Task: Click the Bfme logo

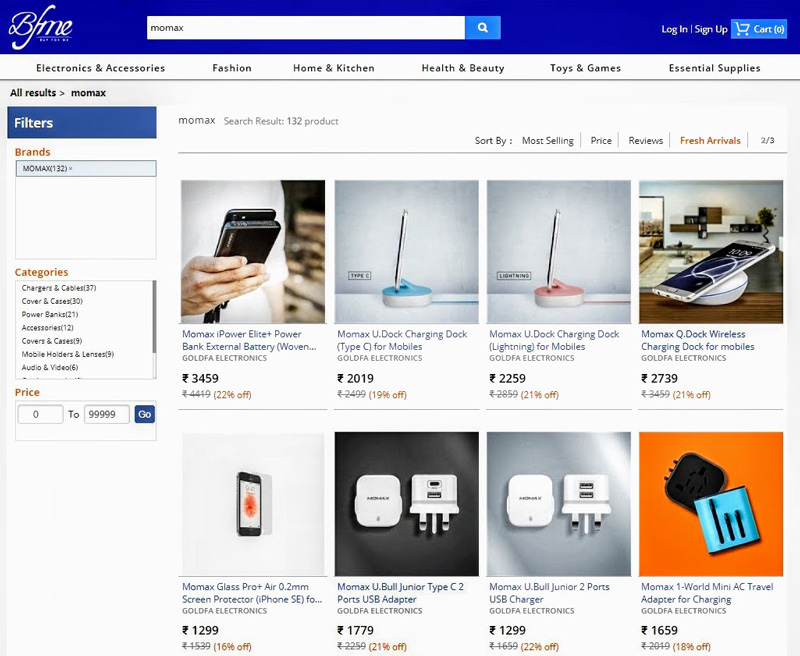Action: (41, 27)
